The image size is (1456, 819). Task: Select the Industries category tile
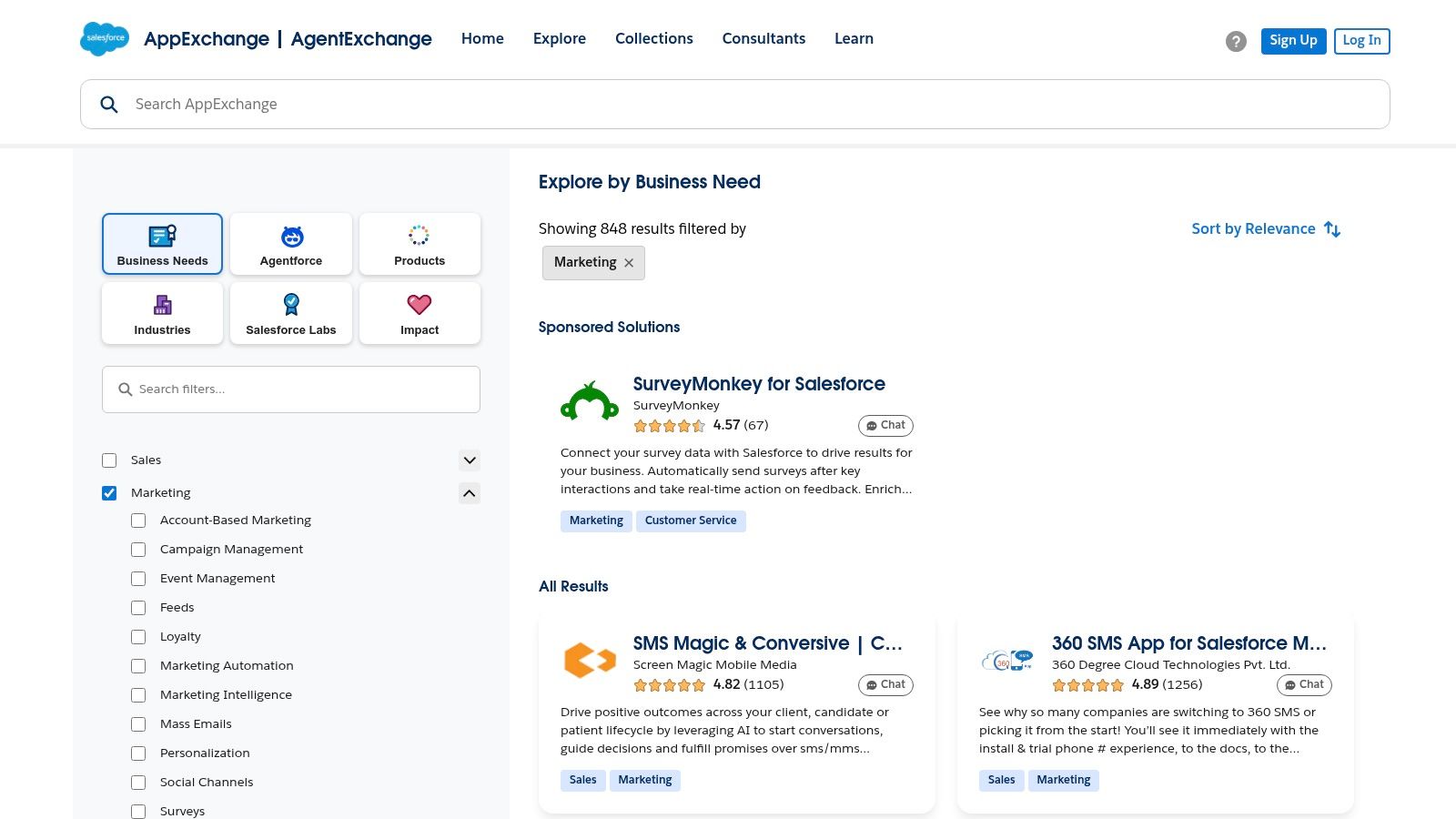coord(162,313)
